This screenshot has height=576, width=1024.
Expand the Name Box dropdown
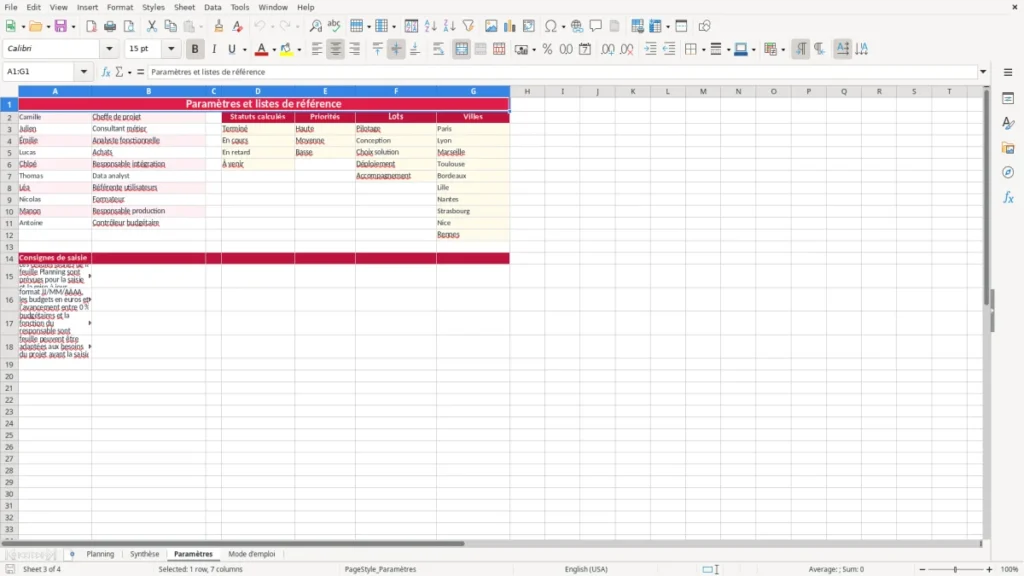(x=84, y=72)
